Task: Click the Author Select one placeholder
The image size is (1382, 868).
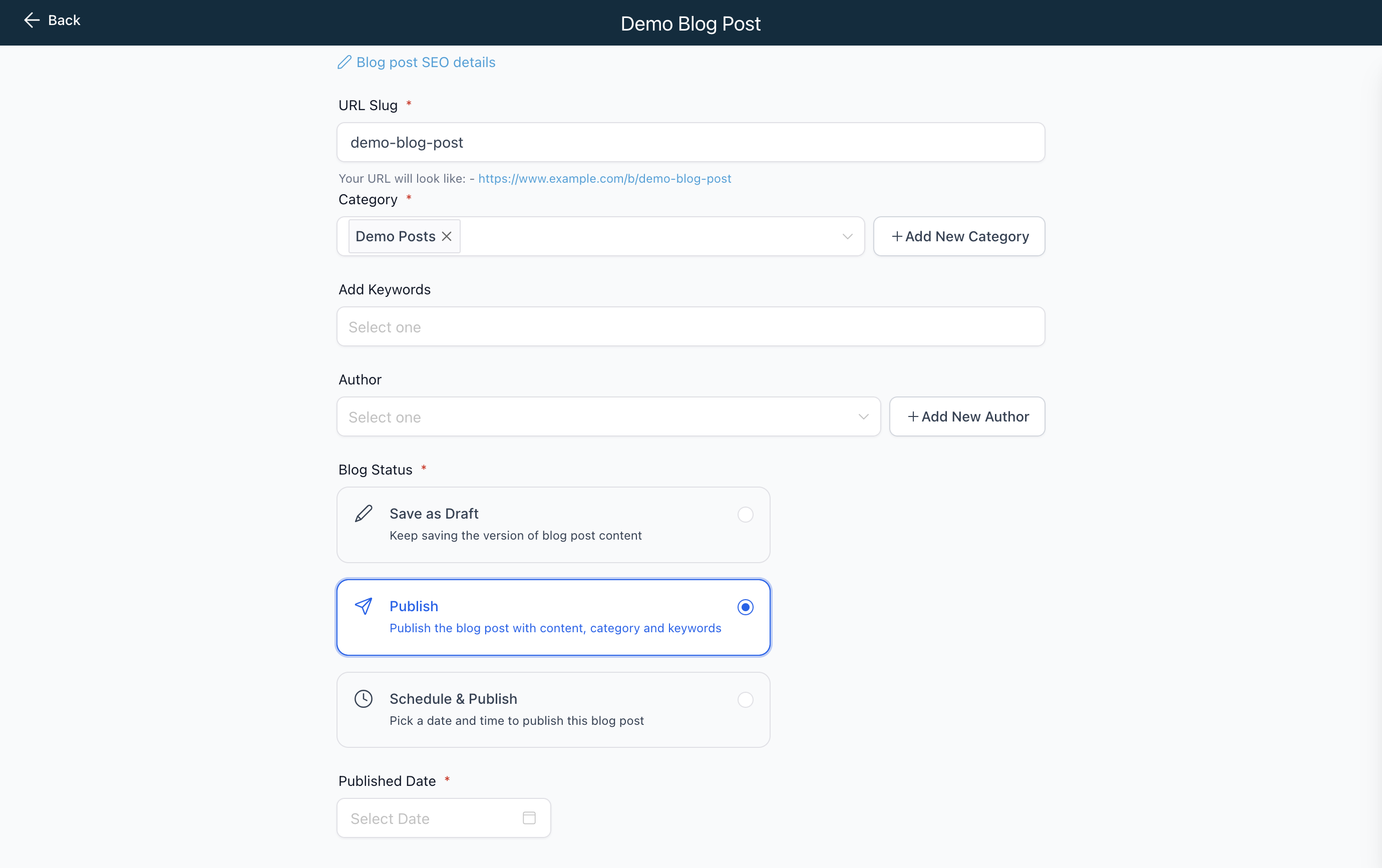Action: 385,417
